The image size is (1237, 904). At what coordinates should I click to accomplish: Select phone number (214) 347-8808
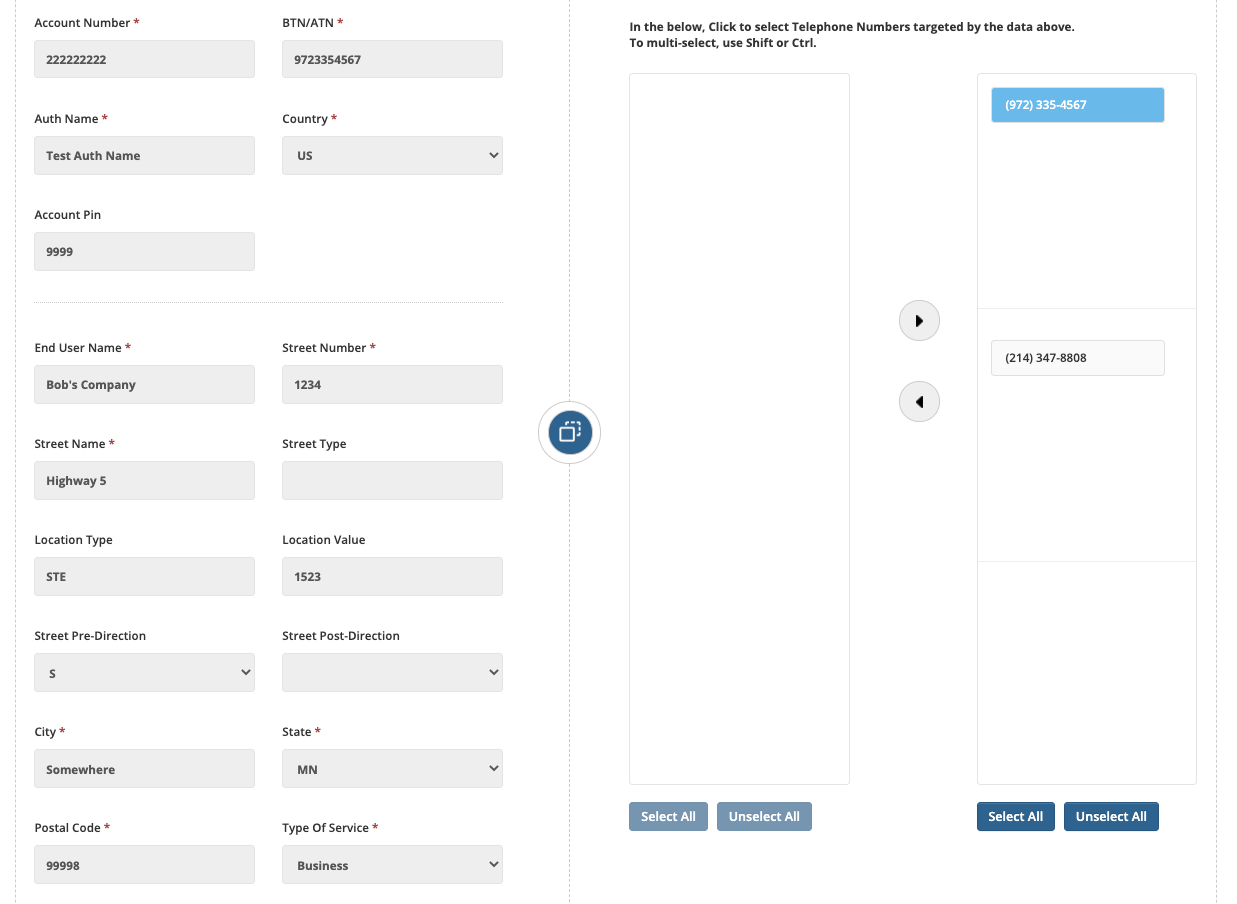coord(1077,358)
